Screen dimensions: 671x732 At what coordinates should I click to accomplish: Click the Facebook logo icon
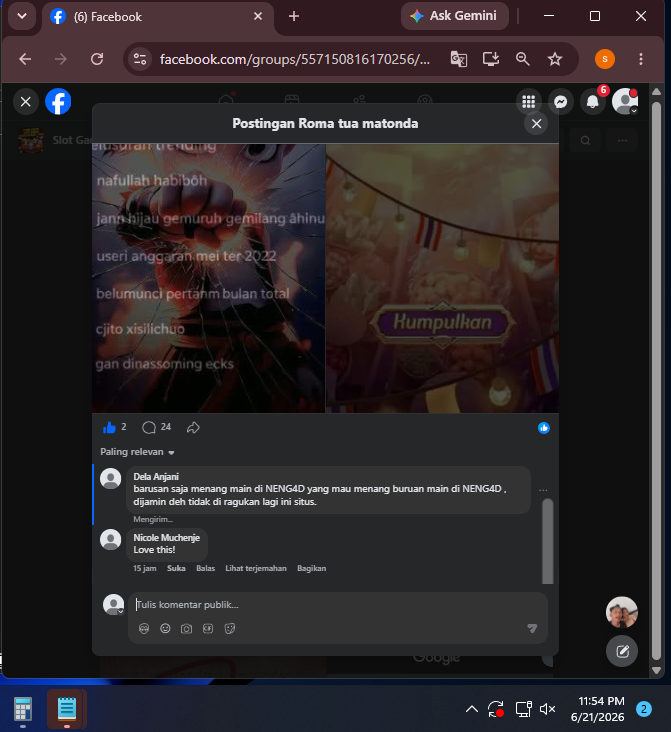click(x=58, y=101)
